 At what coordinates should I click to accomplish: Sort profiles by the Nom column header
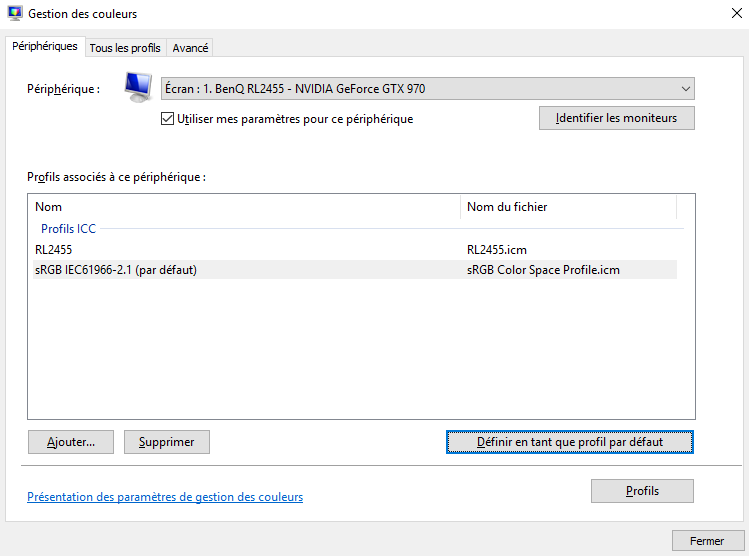[x=245, y=207]
